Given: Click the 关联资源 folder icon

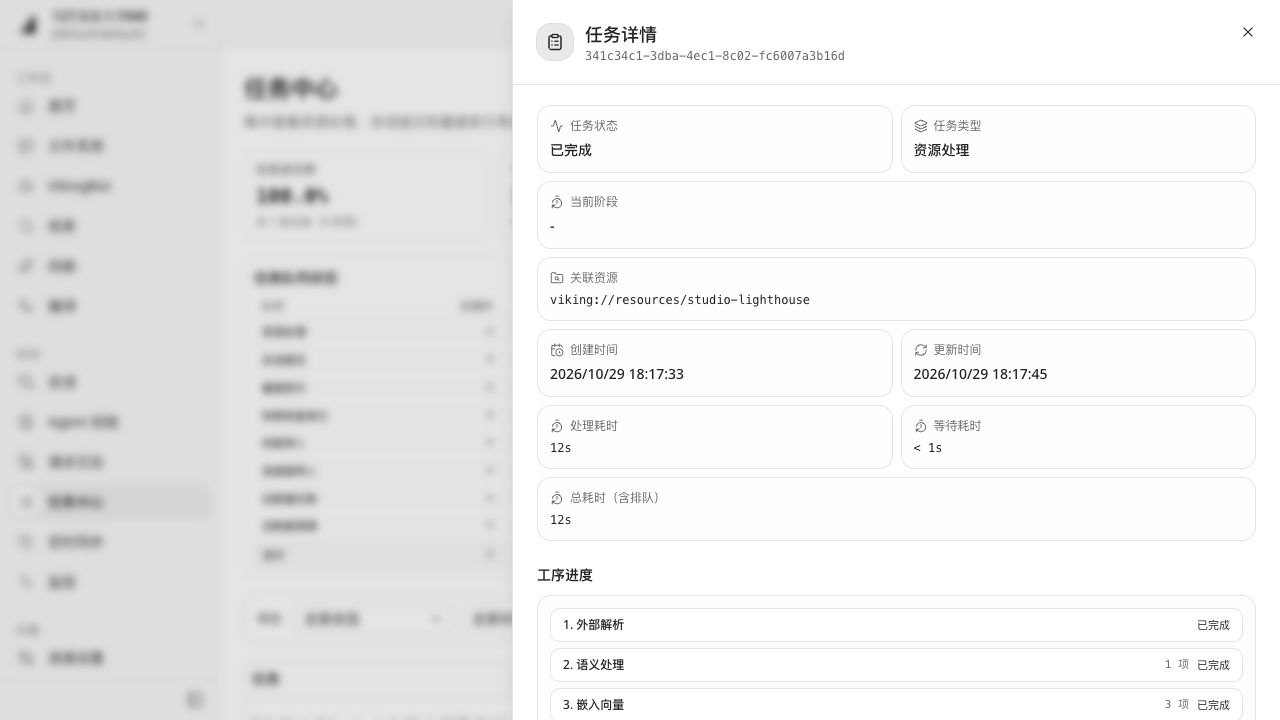Looking at the screenshot, I should (557, 278).
